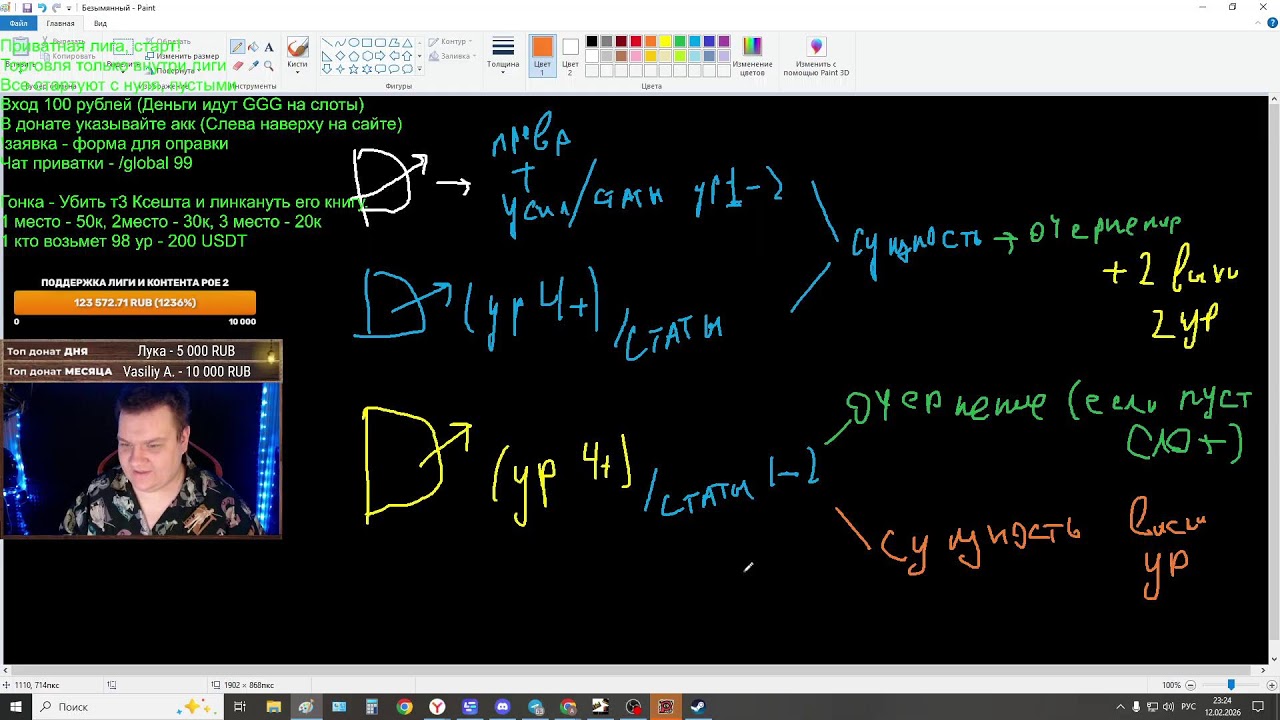Switch to the Home (Главная) tab
The width and height of the screenshot is (1280, 720).
(60, 23)
